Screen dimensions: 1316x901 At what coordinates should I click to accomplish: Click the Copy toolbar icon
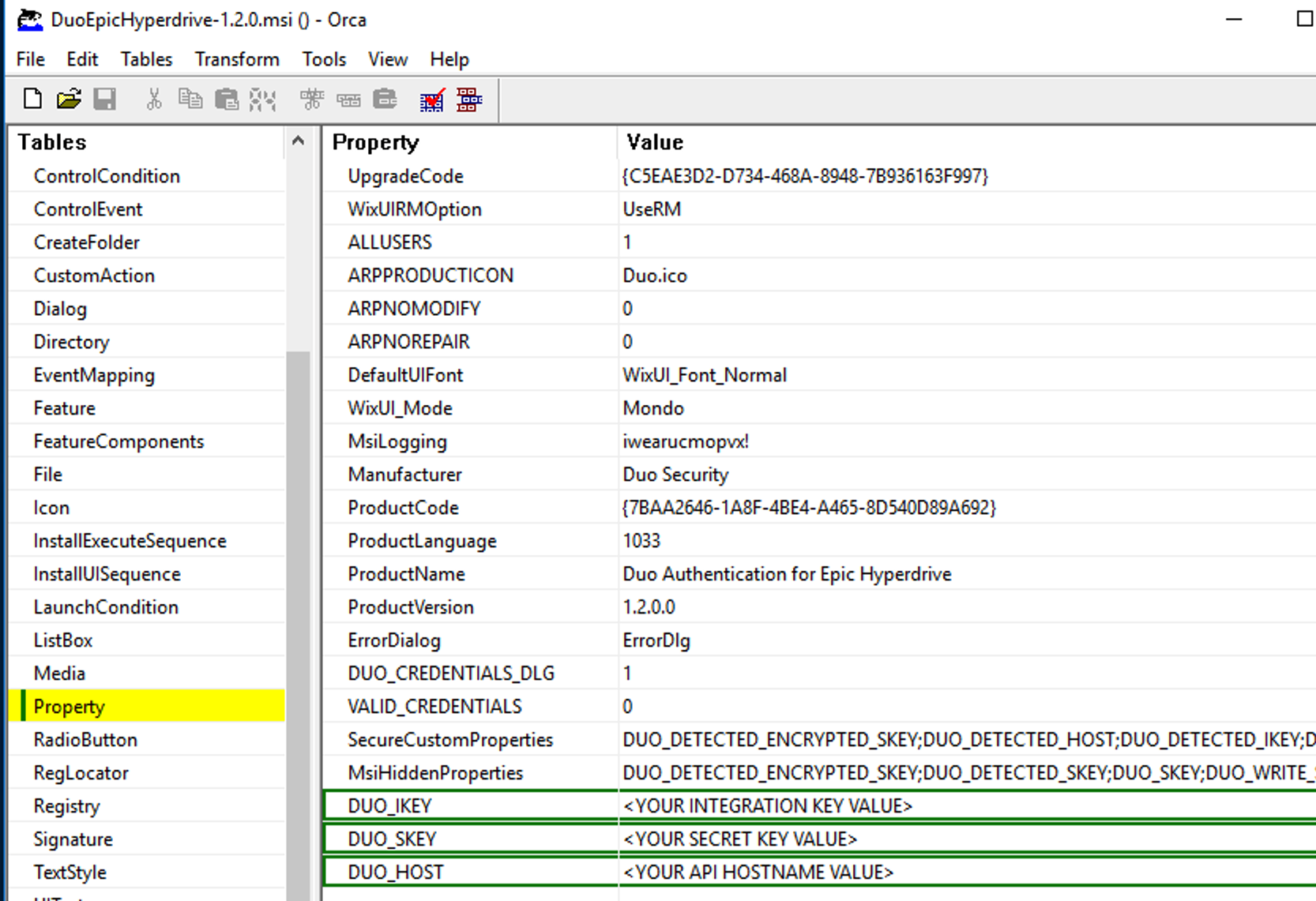(190, 99)
